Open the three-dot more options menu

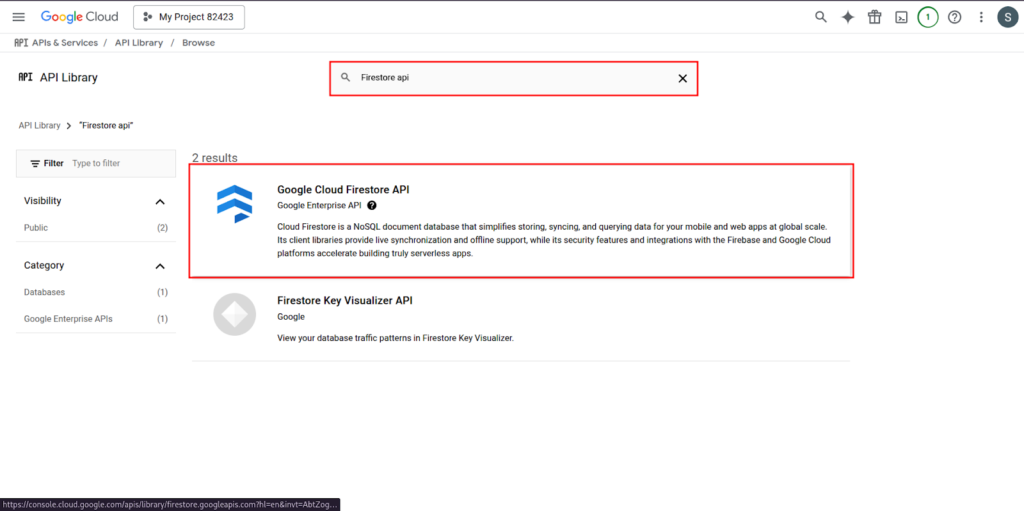(981, 18)
